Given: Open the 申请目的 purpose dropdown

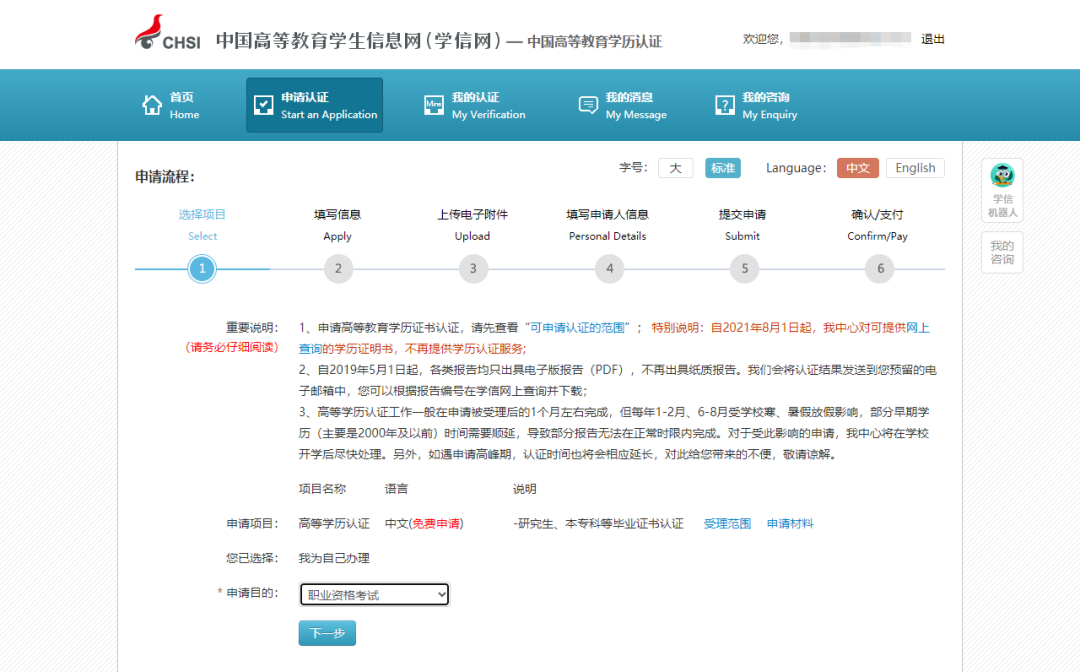Looking at the screenshot, I should [373, 594].
